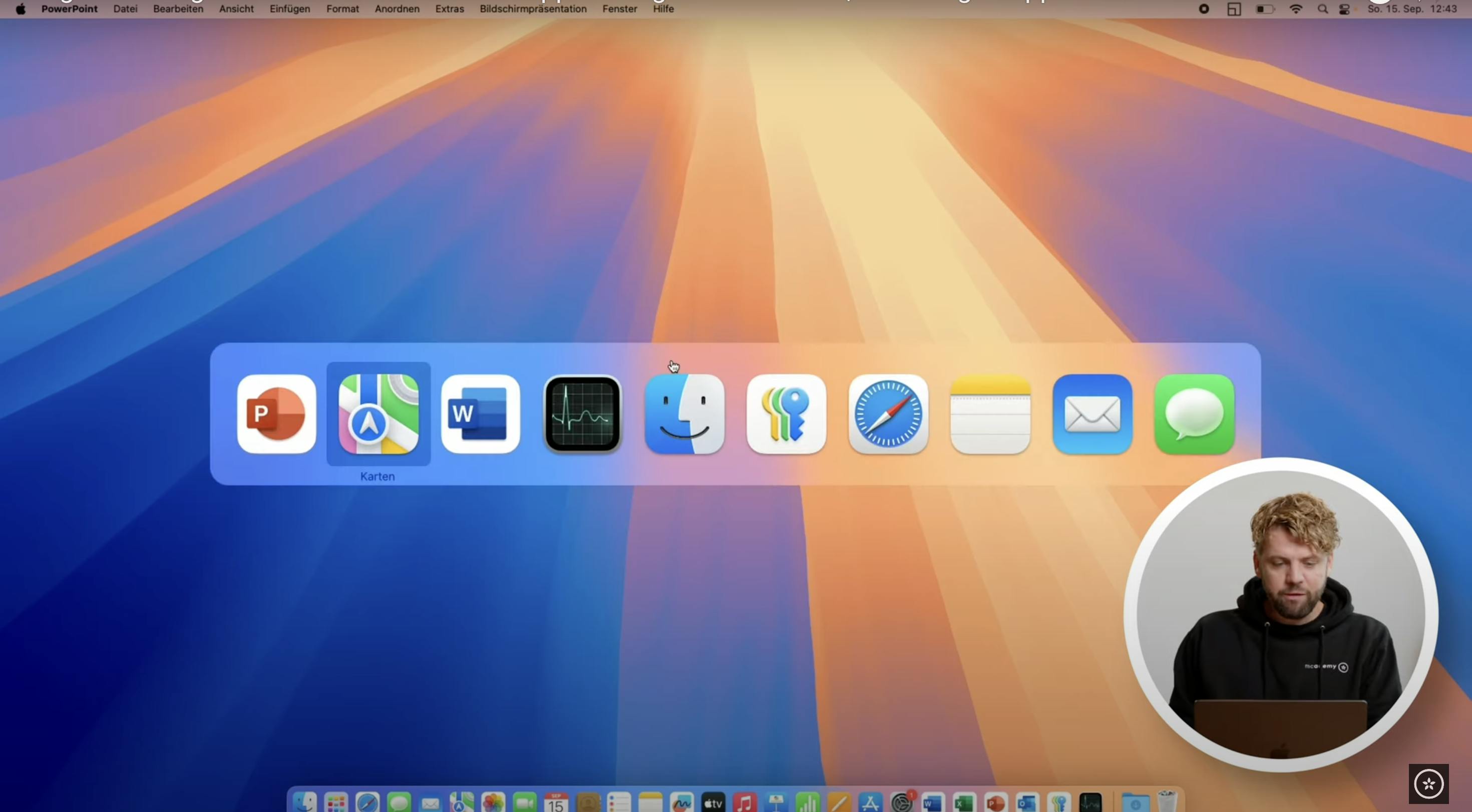
Task: Open the Einfügen menu
Action: point(290,9)
